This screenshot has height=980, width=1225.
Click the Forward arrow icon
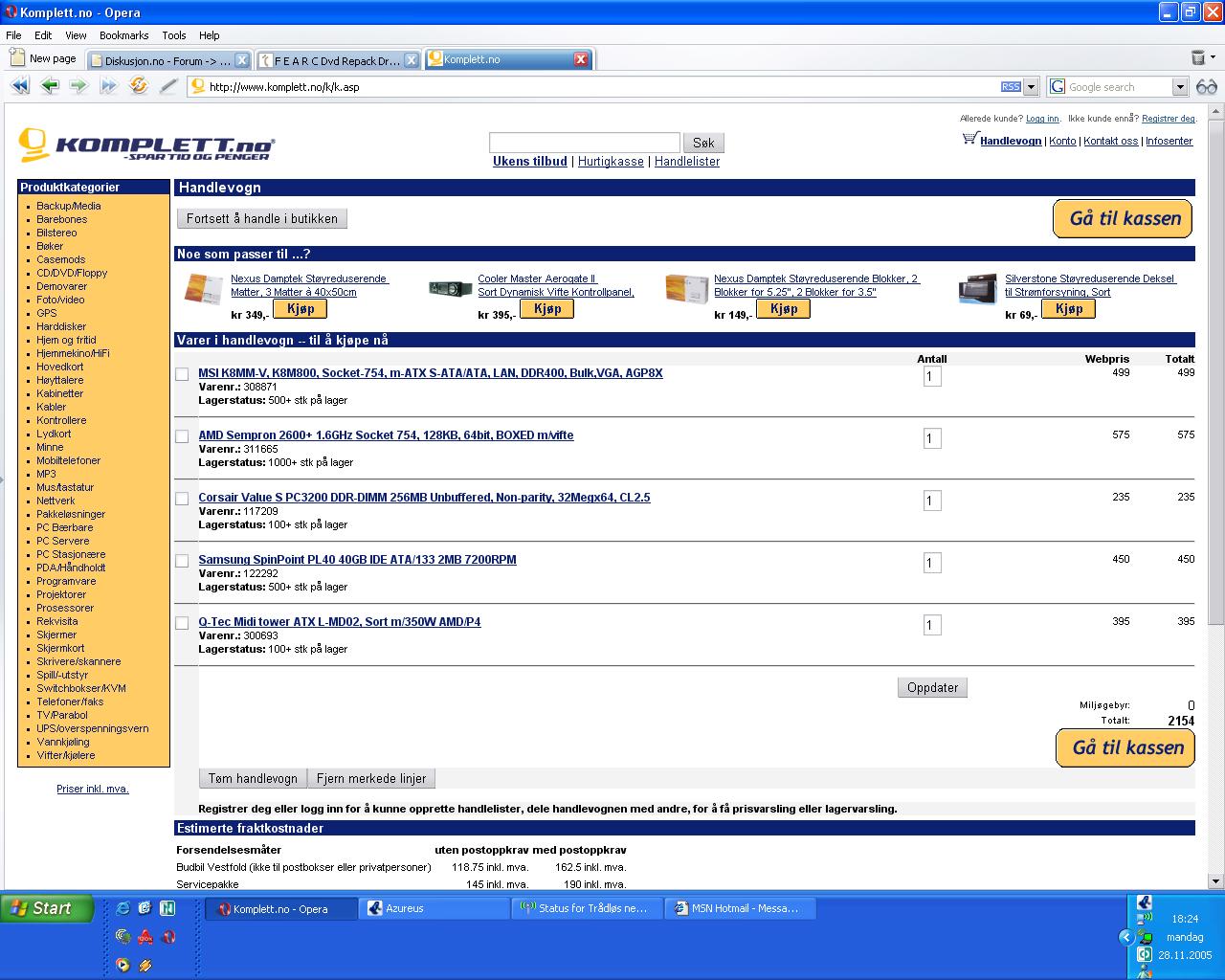(78, 86)
